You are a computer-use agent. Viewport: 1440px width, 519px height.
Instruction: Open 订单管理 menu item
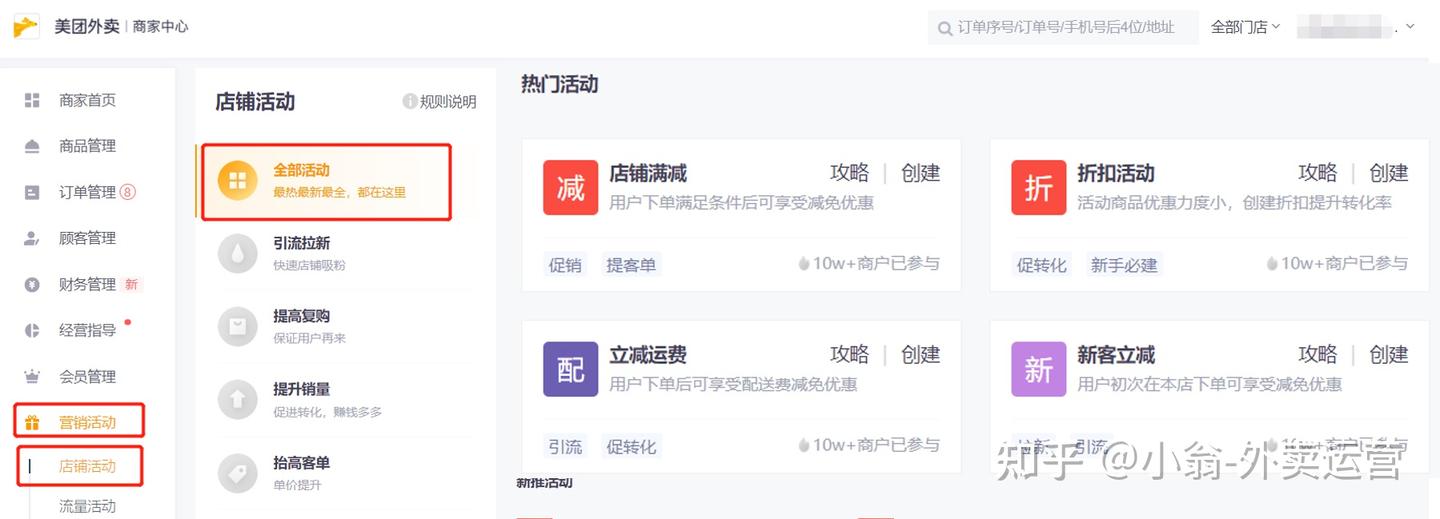point(88,192)
